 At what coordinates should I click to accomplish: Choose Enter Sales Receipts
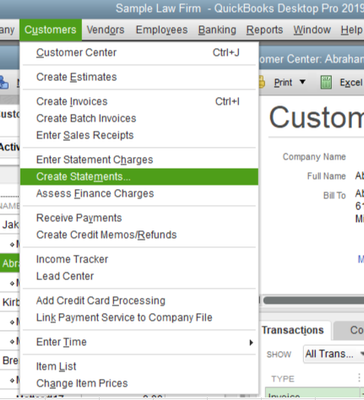click(x=139, y=135)
